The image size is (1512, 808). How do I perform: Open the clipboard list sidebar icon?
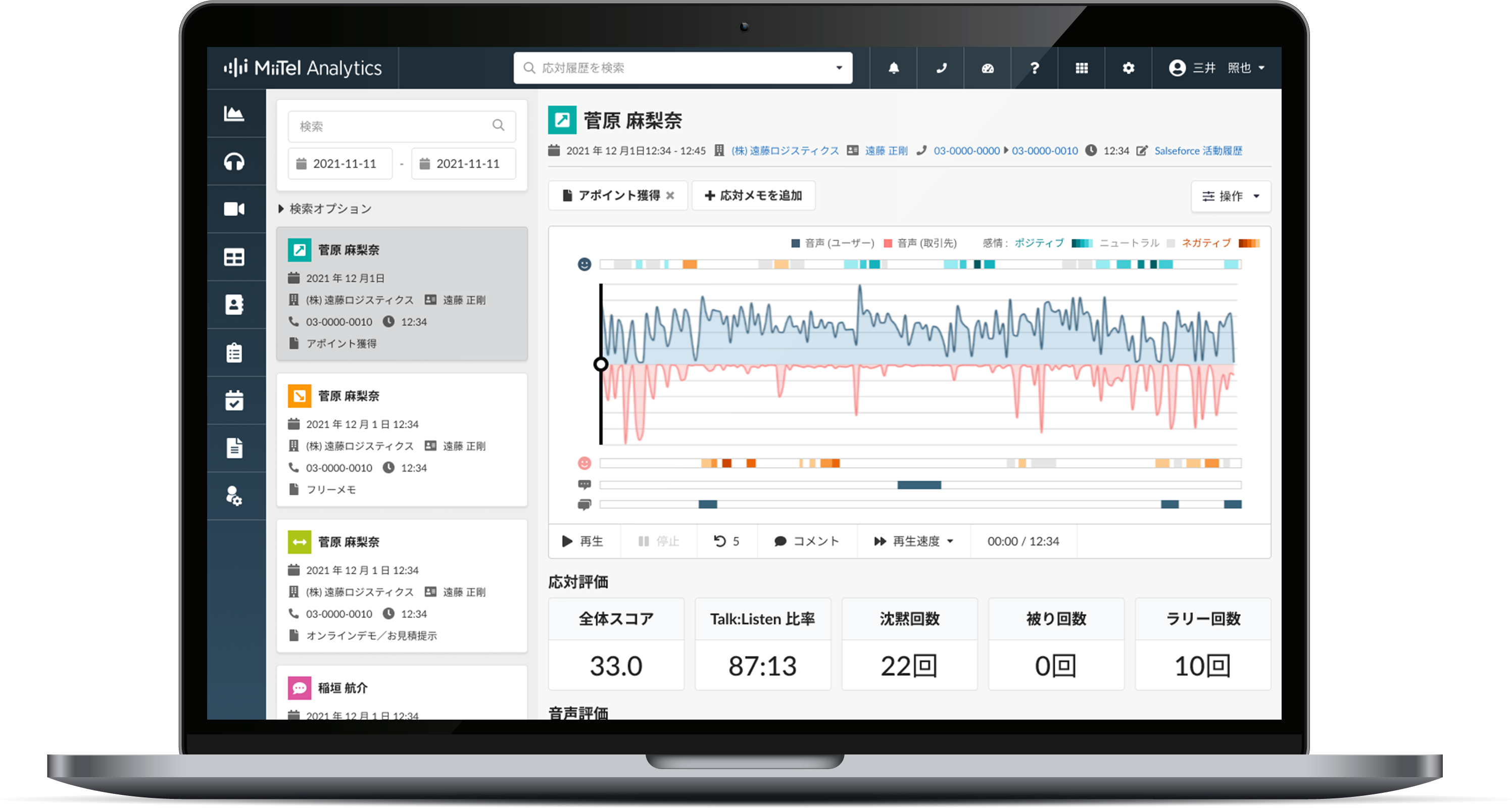[x=234, y=352]
